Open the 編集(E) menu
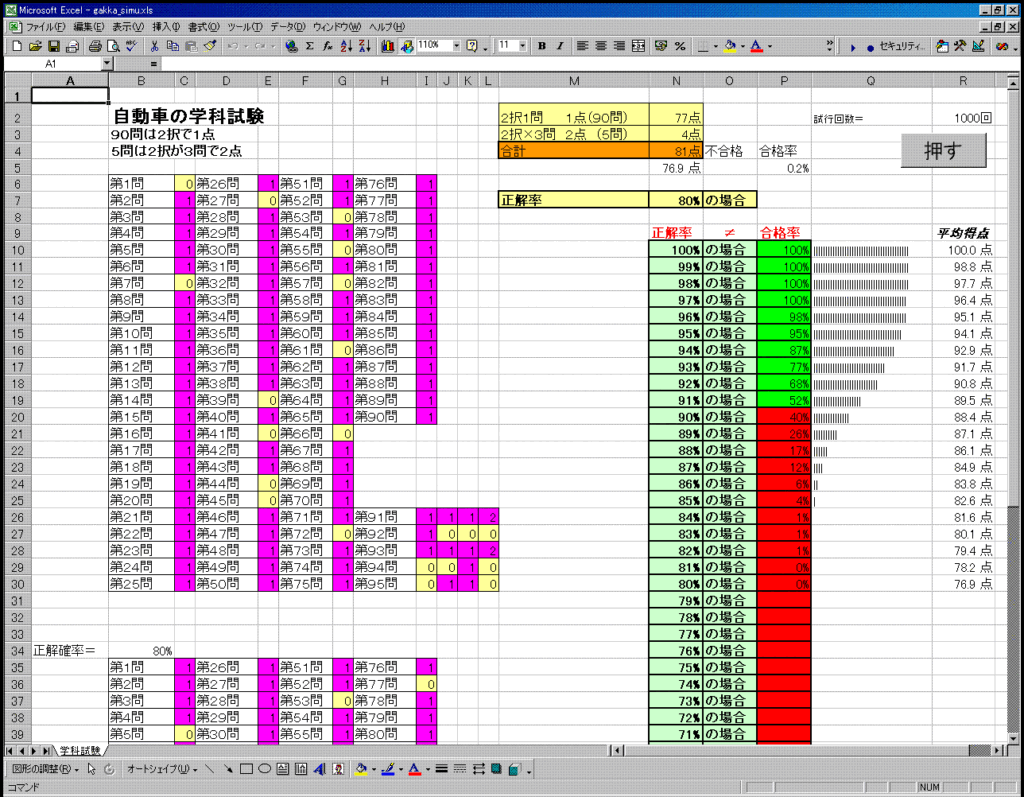The image size is (1024, 797). coord(89,27)
